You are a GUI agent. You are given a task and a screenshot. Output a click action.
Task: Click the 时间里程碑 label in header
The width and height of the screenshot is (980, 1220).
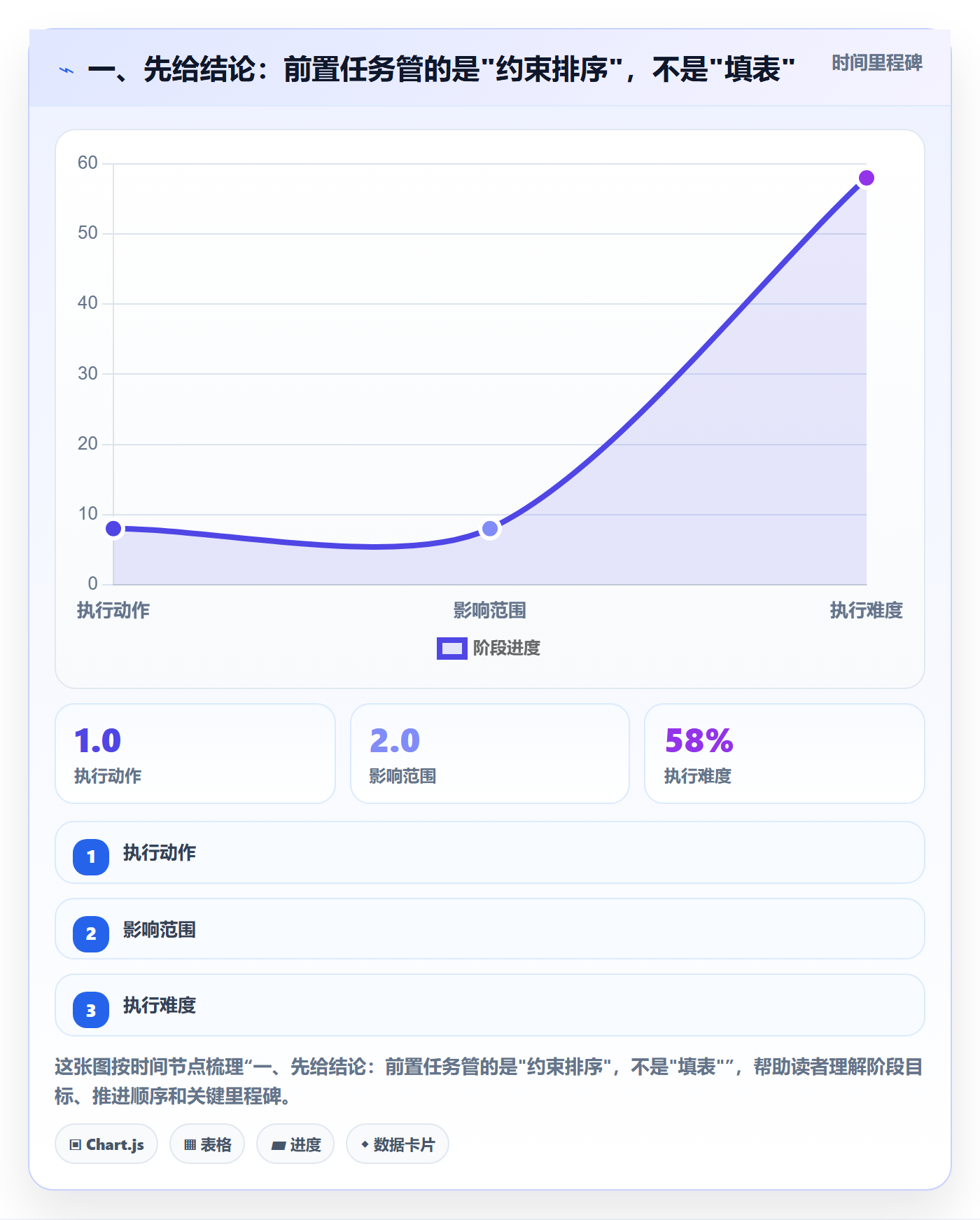pos(876,63)
